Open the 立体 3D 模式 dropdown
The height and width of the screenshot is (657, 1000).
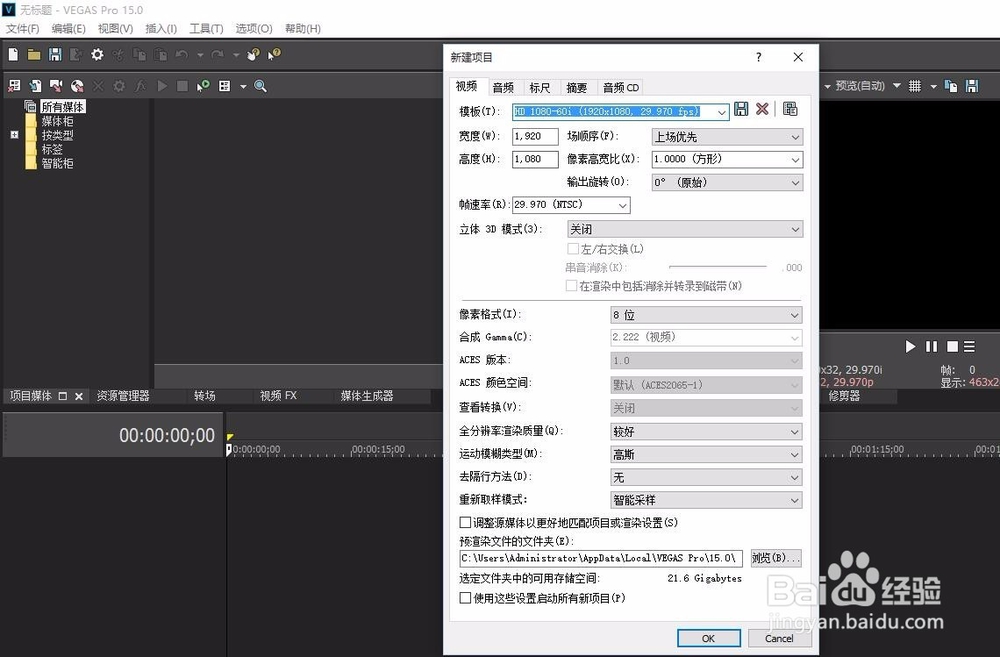coord(685,229)
